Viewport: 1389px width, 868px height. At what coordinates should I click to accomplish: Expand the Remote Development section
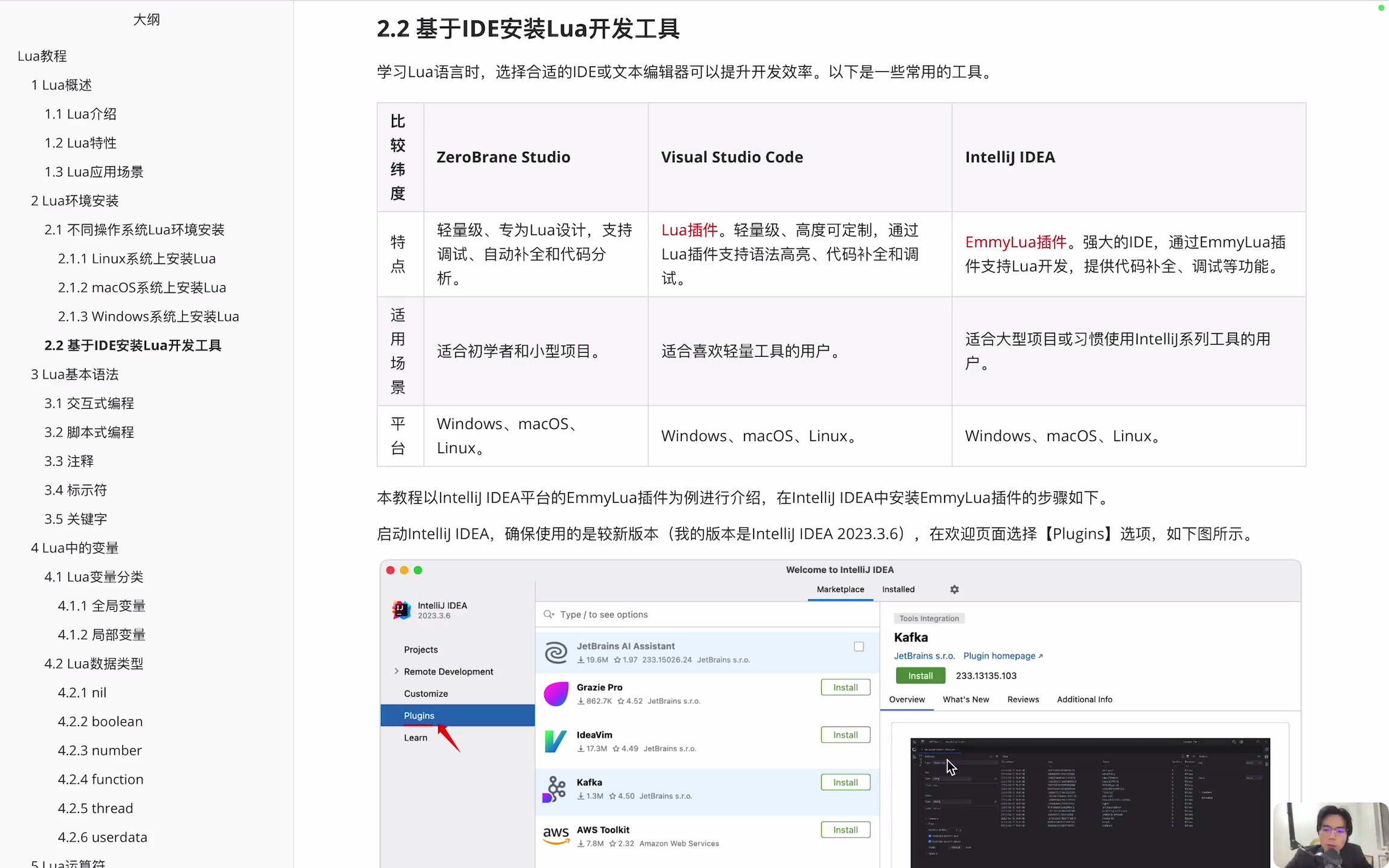397,671
